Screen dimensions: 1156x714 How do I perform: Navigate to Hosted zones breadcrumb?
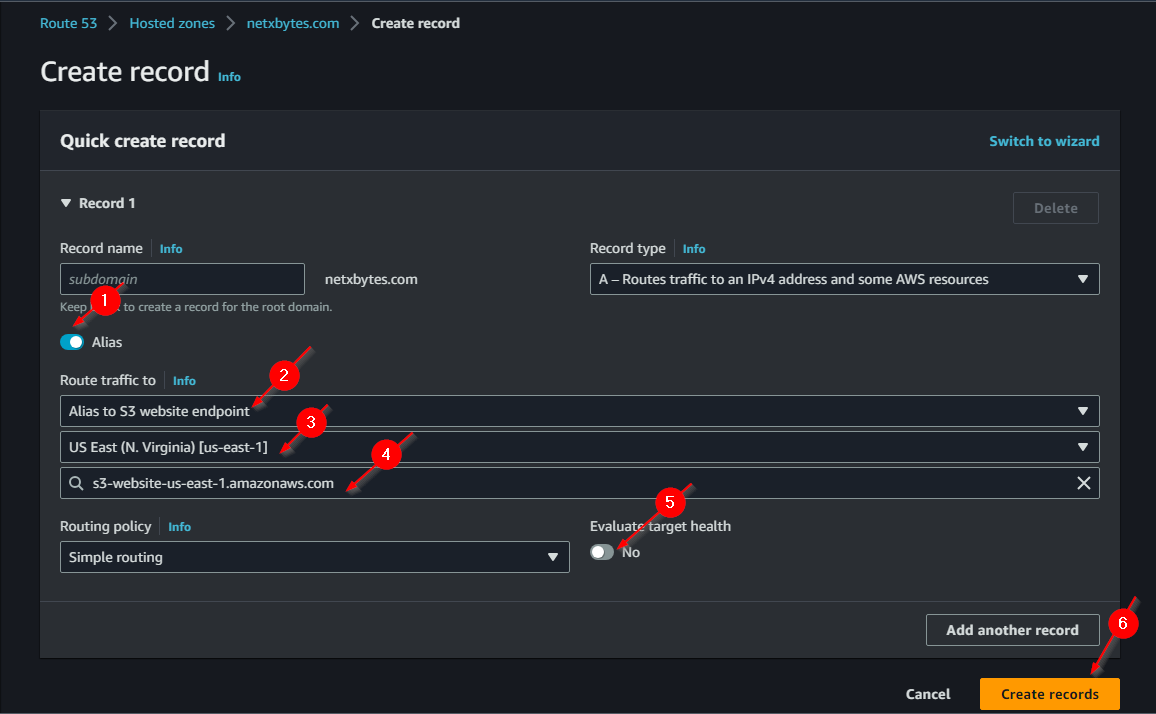coord(172,23)
